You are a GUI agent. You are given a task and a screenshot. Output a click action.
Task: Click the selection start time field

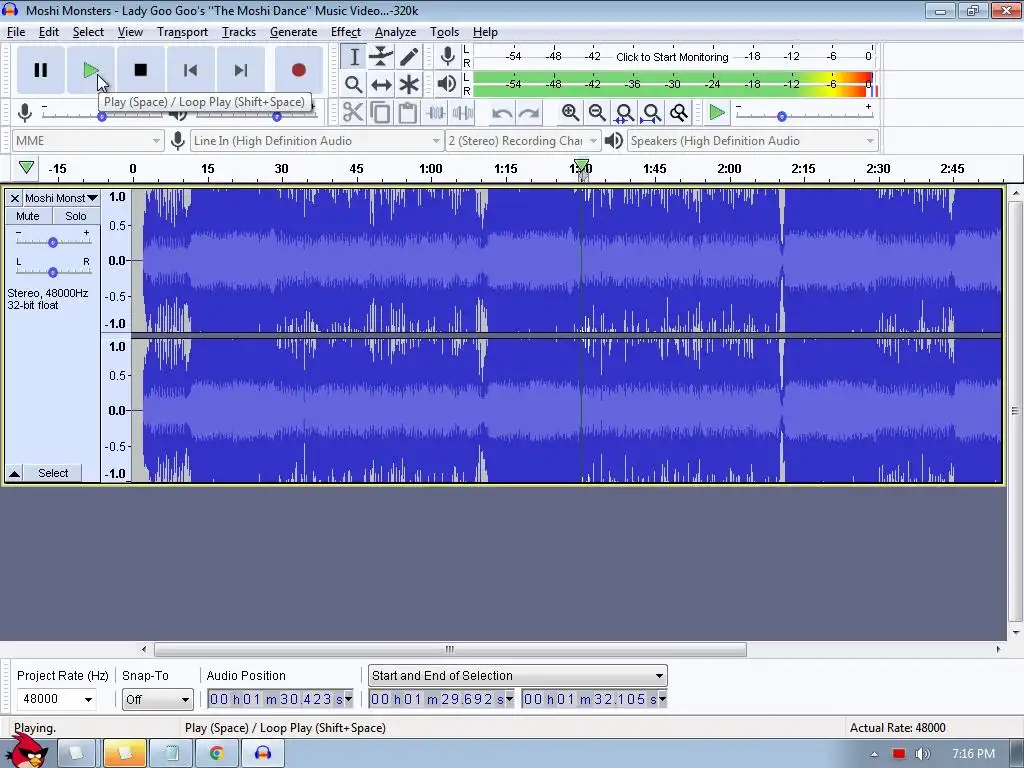tap(441, 699)
